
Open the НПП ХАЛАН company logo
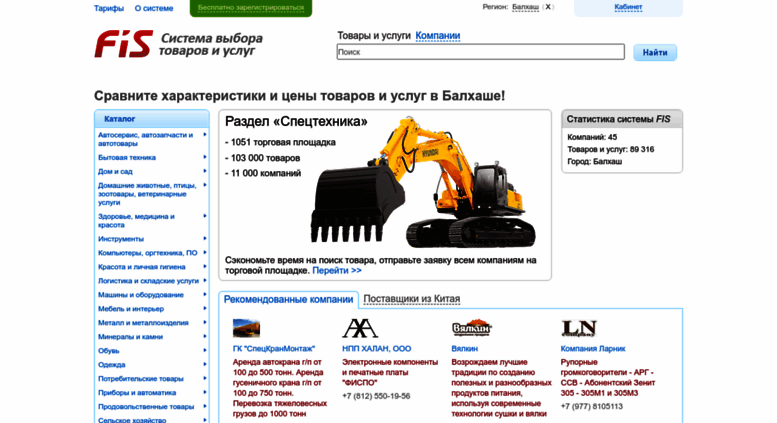coord(360,328)
